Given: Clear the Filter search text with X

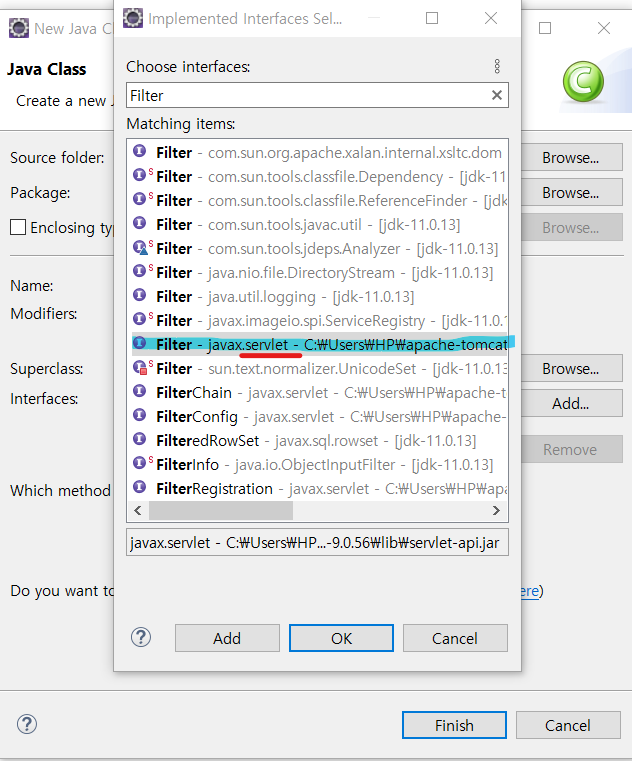Looking at the screenshot, I should [x=497, y=95].
